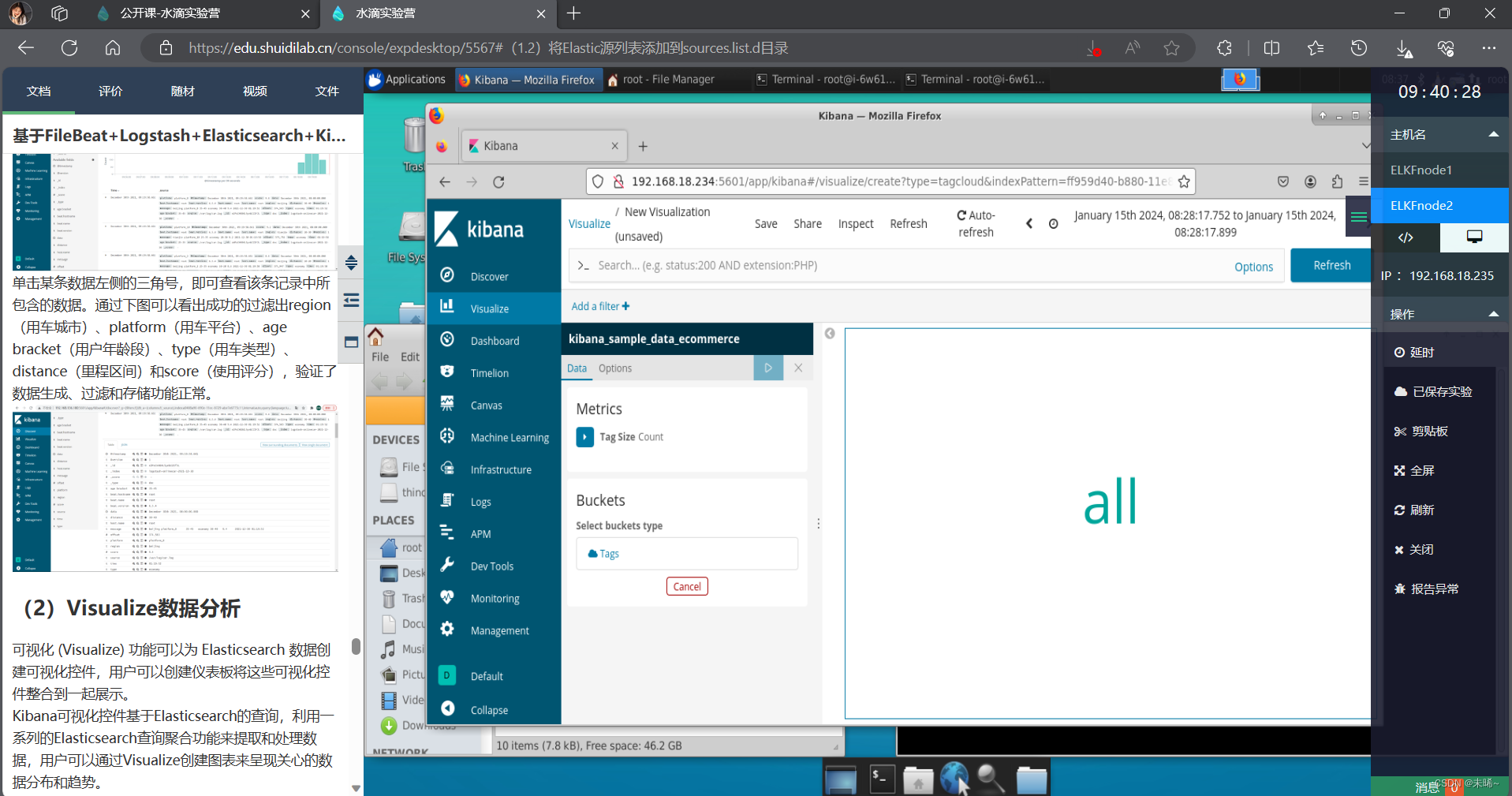
Task: Open the magnifier search in dock
Action: point(991,779)
